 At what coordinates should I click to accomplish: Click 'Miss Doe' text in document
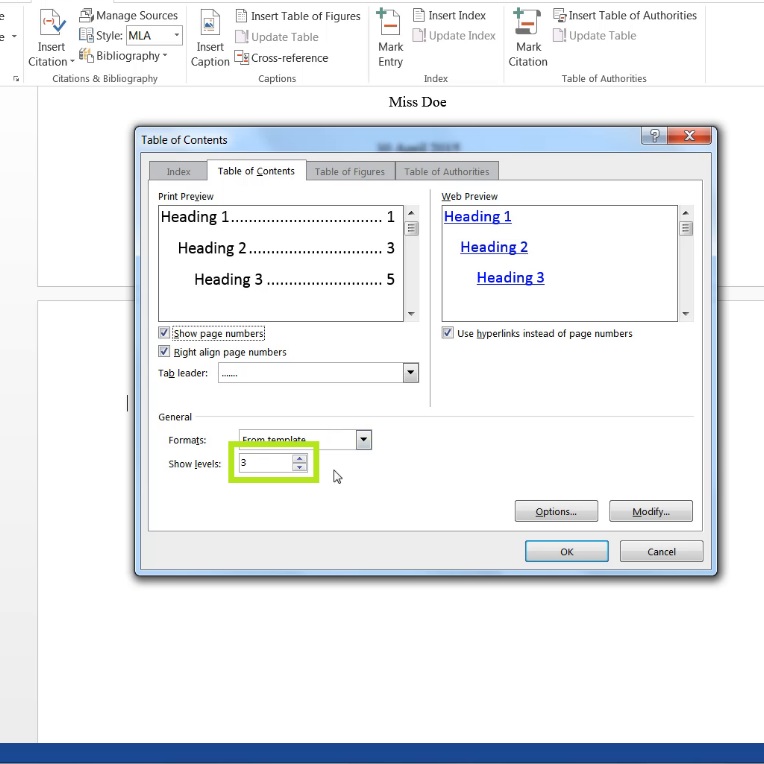tap(418, 102)
